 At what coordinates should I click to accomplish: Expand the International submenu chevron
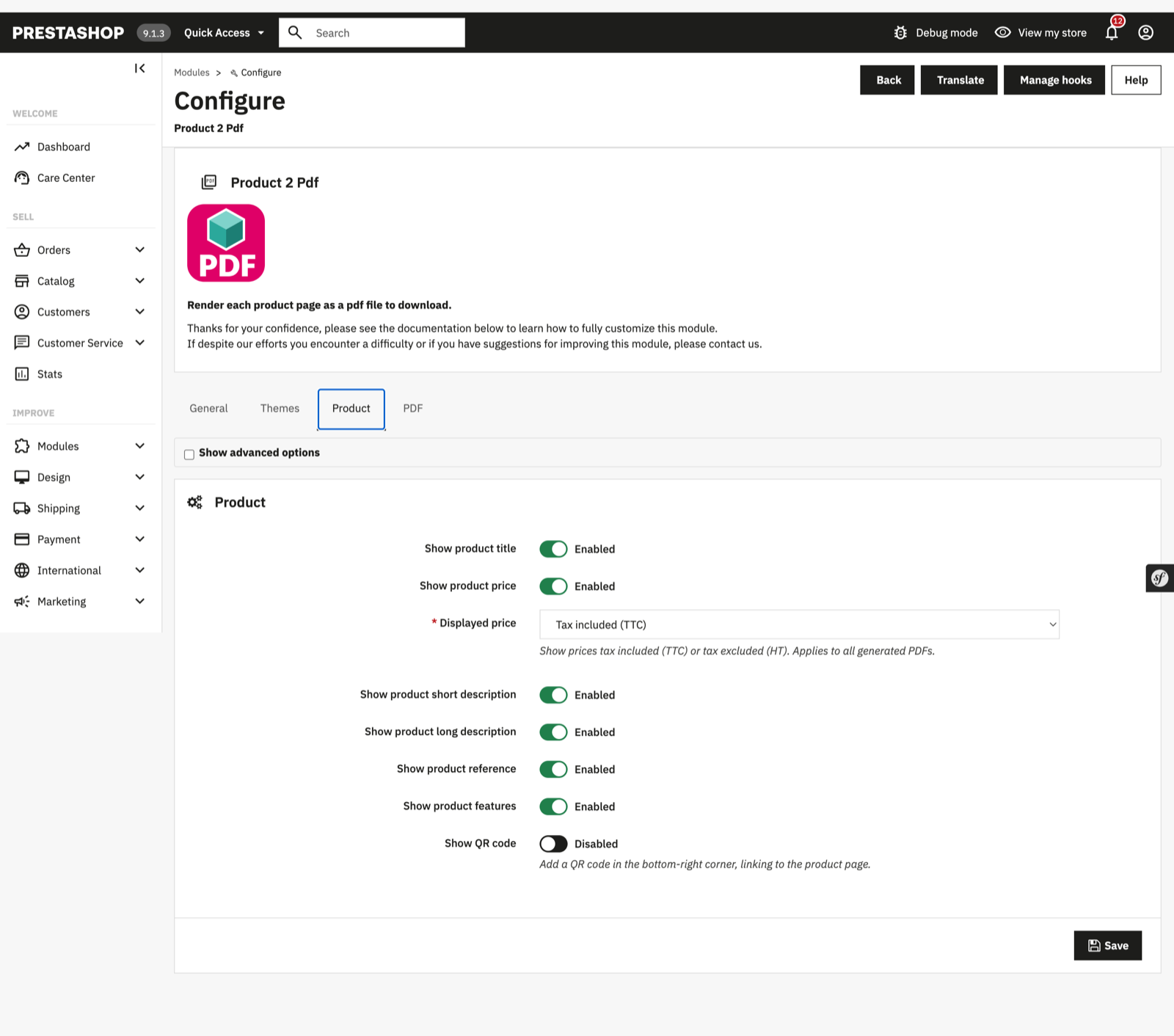point(140,570)
